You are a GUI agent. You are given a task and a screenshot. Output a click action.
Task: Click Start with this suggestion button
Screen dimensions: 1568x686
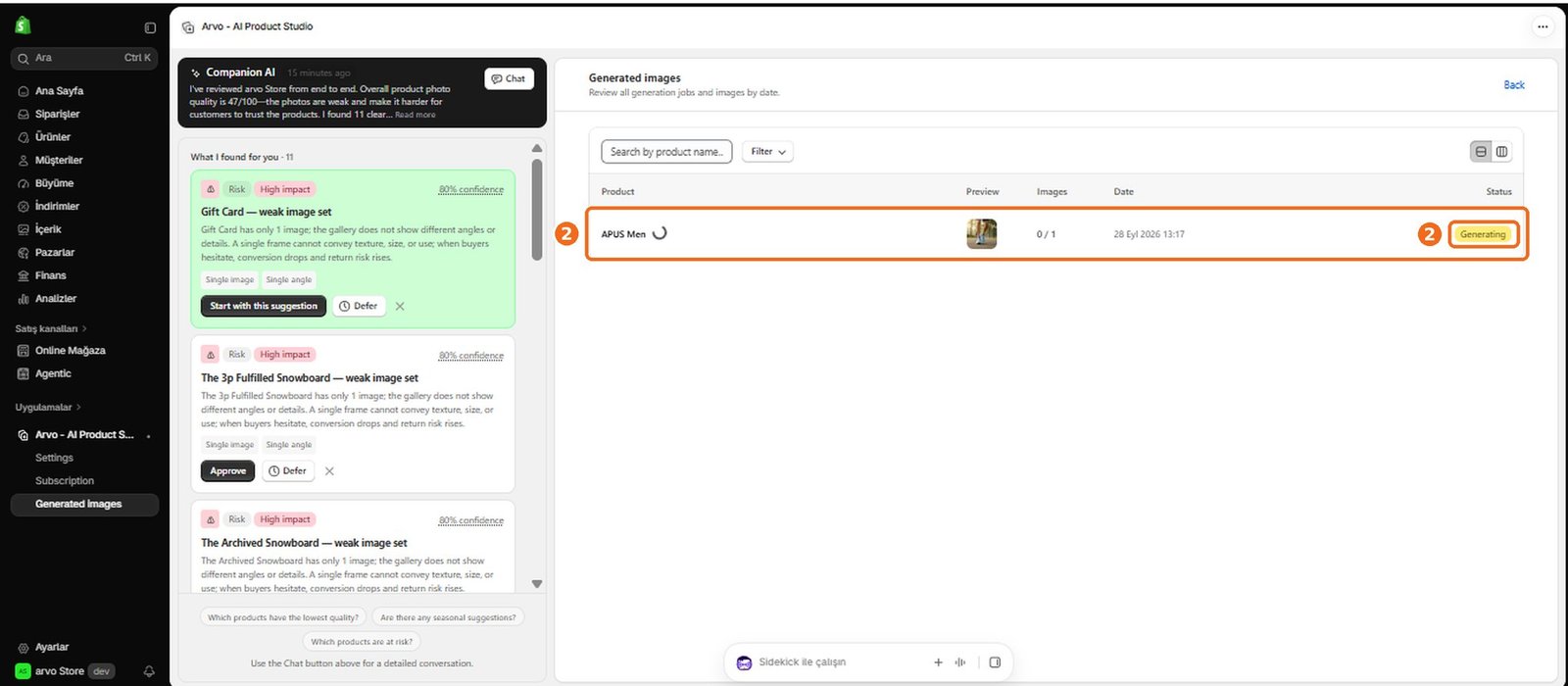pyautogui.click(x=264, y=306)
